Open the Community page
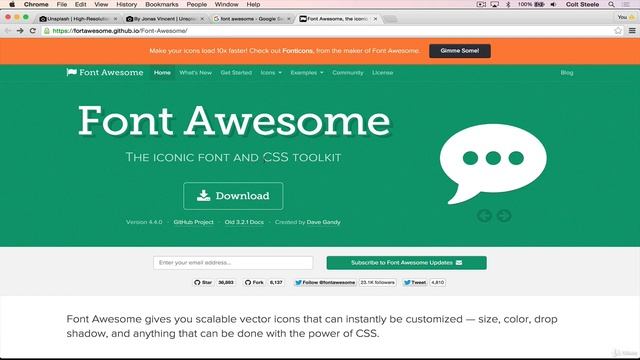640x360 pixels. pyautogui.click(x=347, y=73)
